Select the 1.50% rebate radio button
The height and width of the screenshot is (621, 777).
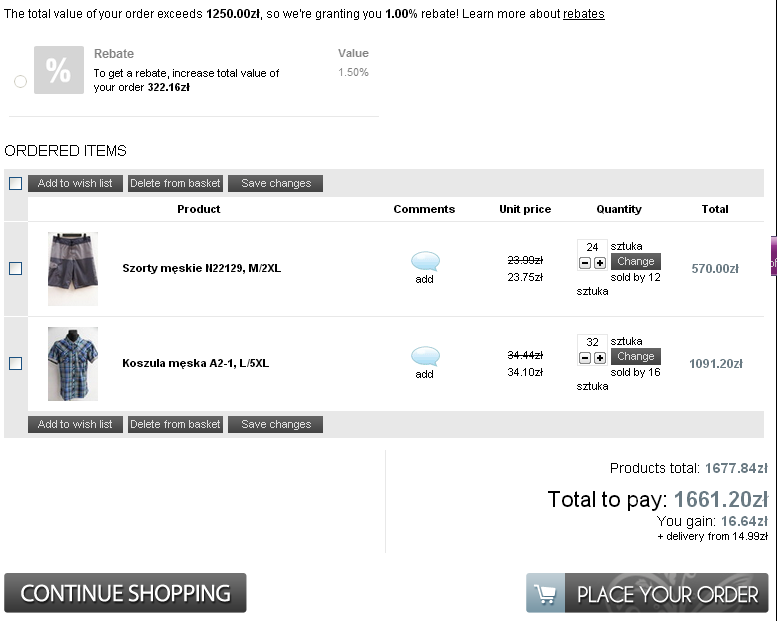(x=20, y=81)
